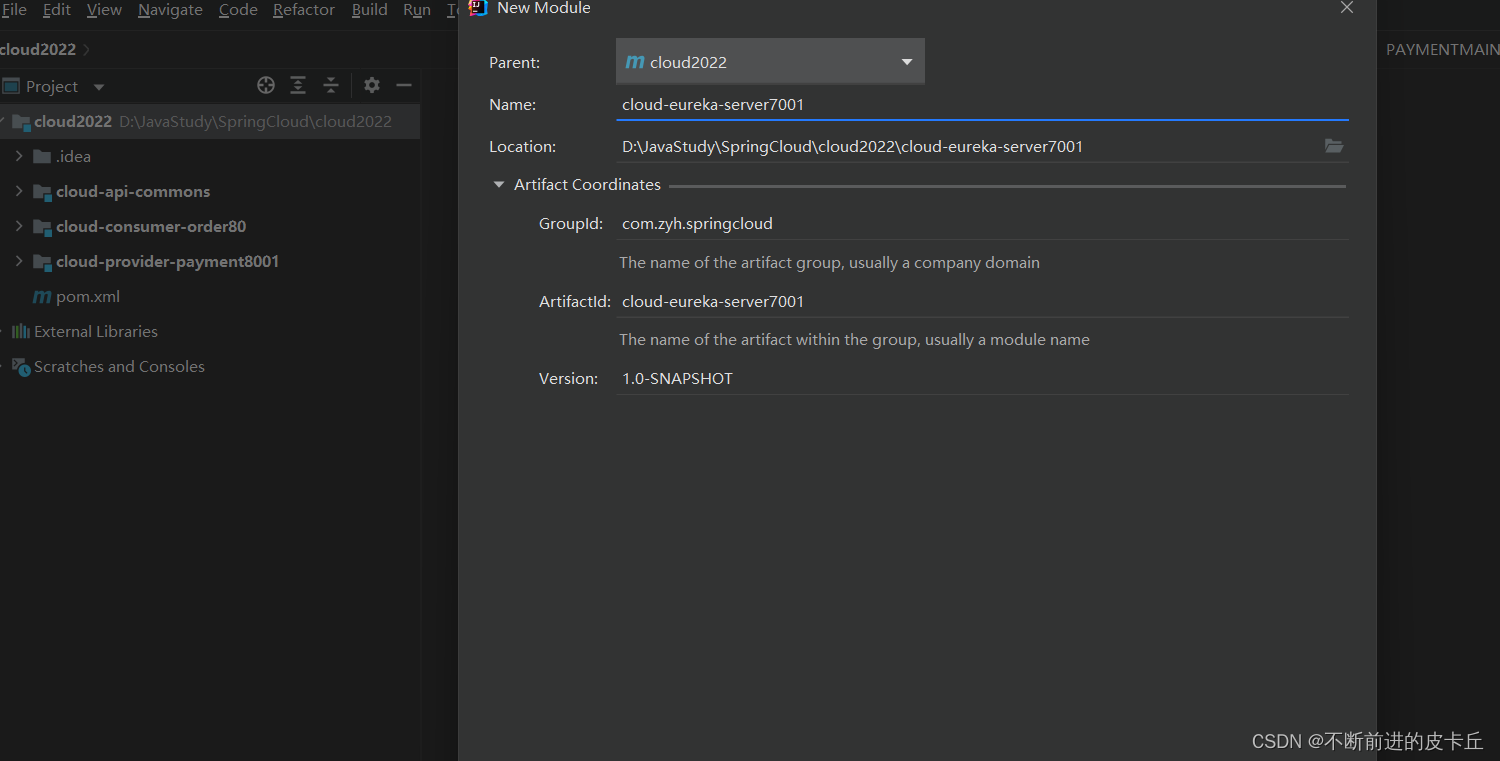This screenshot has width=1500, height=761.
Task: Click the Version field 1.0-SNAPSHOT
Action: (x=982, y=379)
